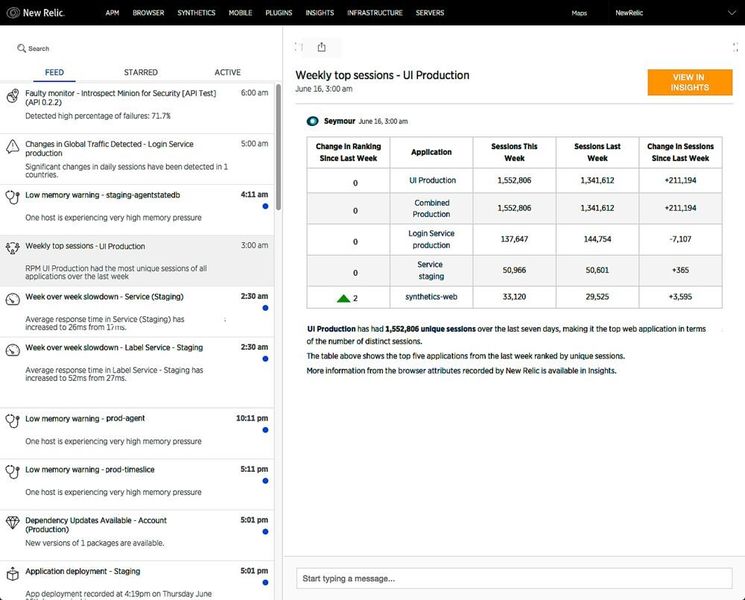
Task: Switch to the ACTIVE tab
Action: point(228,72)
